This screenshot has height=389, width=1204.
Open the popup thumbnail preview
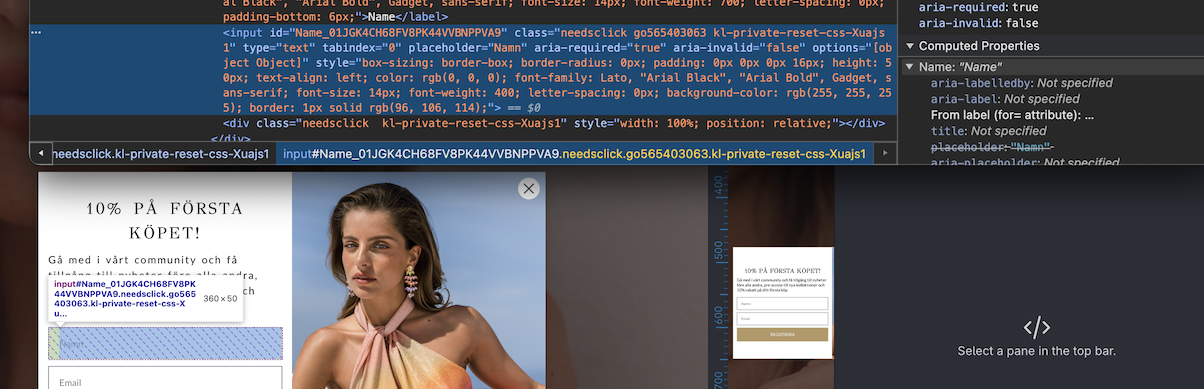[x=783, y=302]
